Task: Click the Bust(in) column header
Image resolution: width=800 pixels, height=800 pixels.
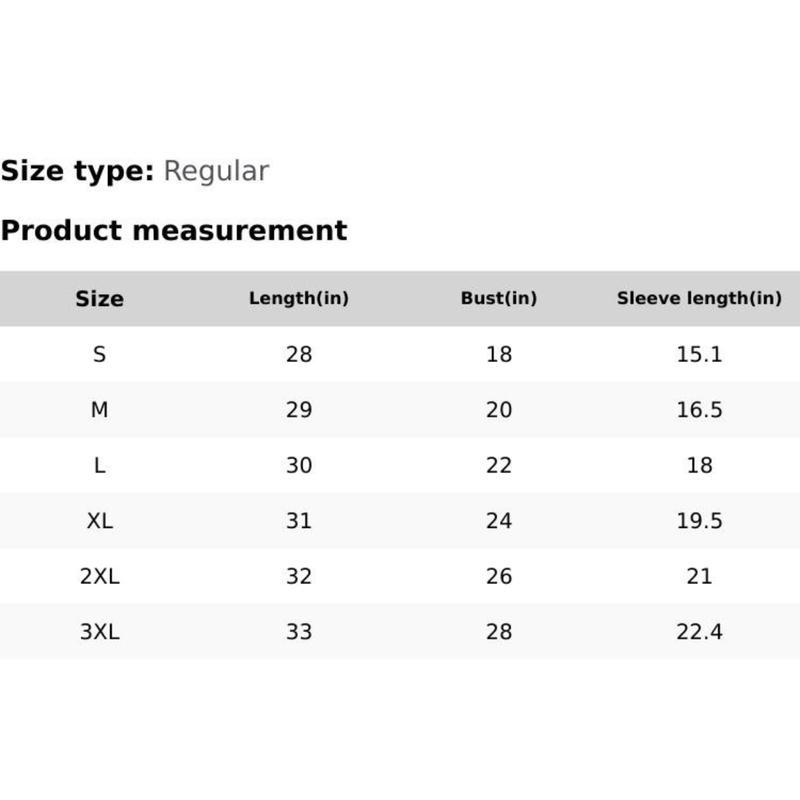Action: pyautogui.click(x=499, y=298)
